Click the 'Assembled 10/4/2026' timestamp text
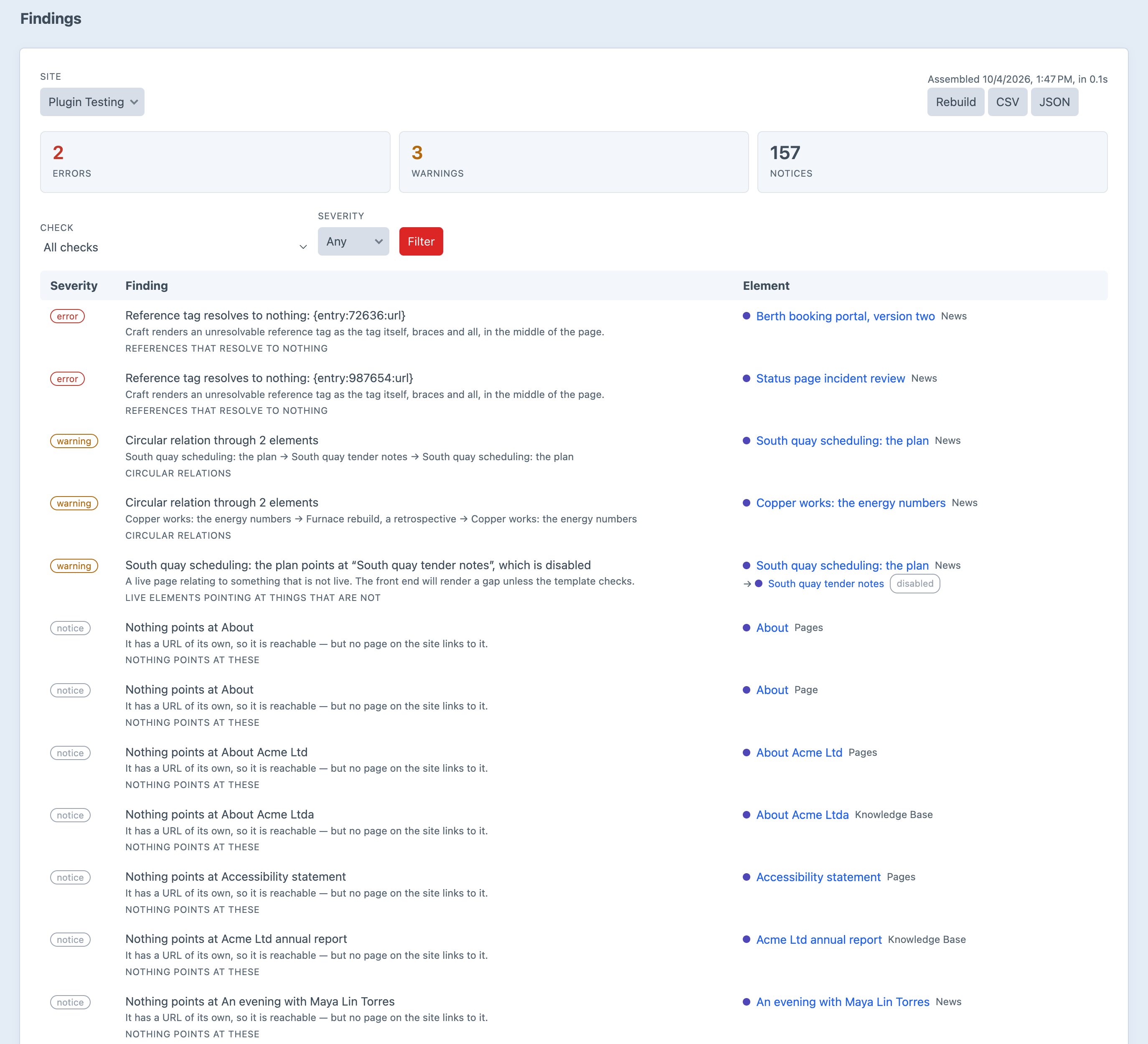This screenshot has width=1148, height=1044. coord(1017,79)
